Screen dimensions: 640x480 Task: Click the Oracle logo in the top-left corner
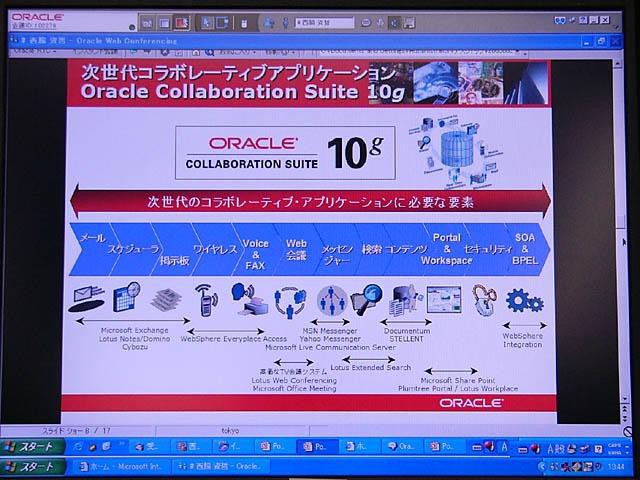point(38,17)
